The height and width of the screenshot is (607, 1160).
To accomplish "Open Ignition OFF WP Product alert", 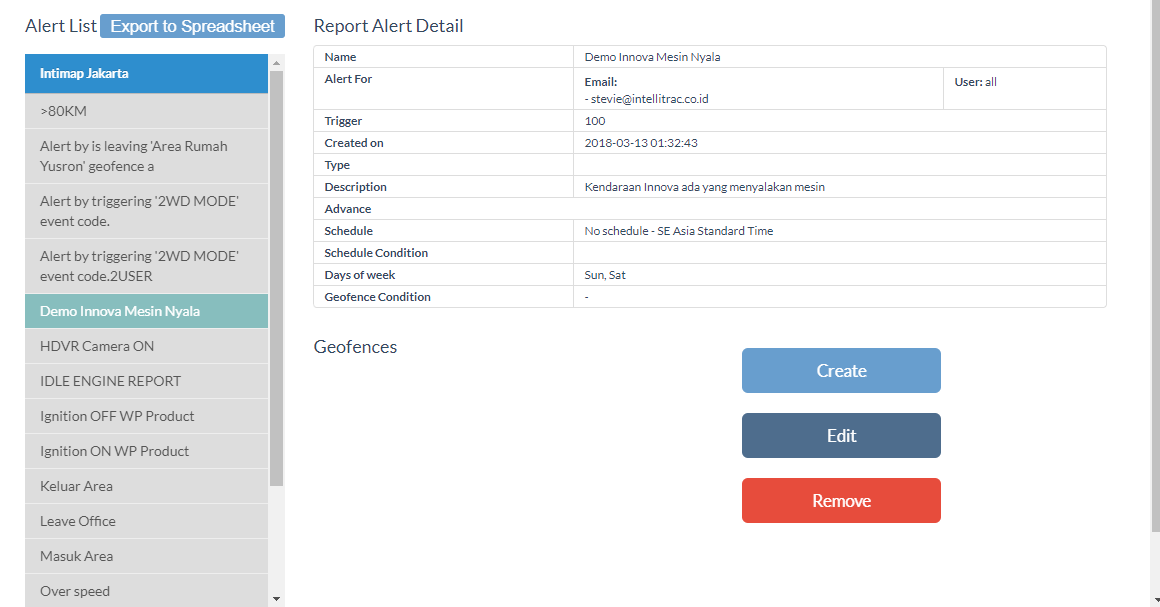I will click(146, 416).
